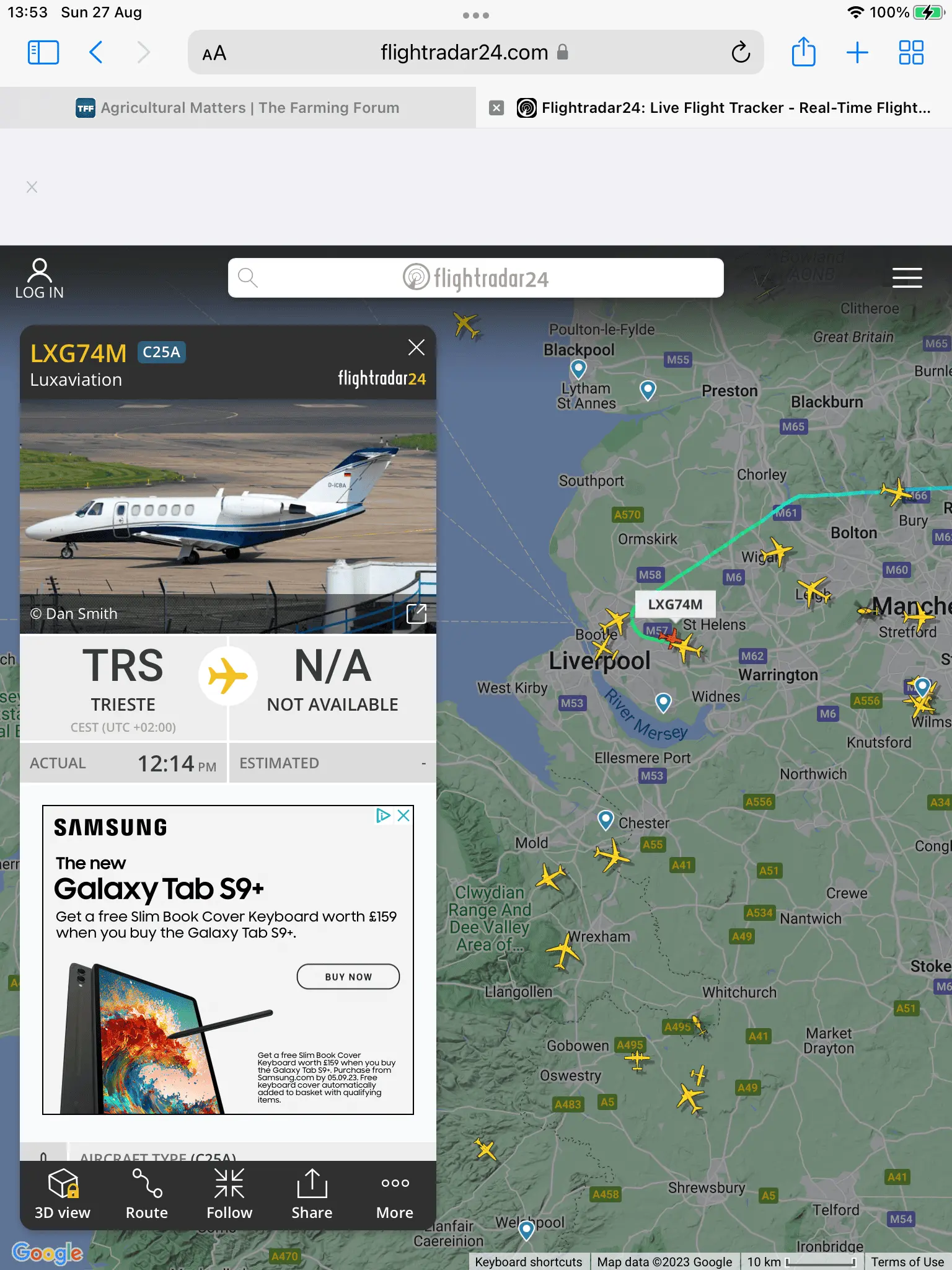This screenshot has width=952, height=1270.
Task: Open the aircraft photo in new window
Action: pos(416,613)
